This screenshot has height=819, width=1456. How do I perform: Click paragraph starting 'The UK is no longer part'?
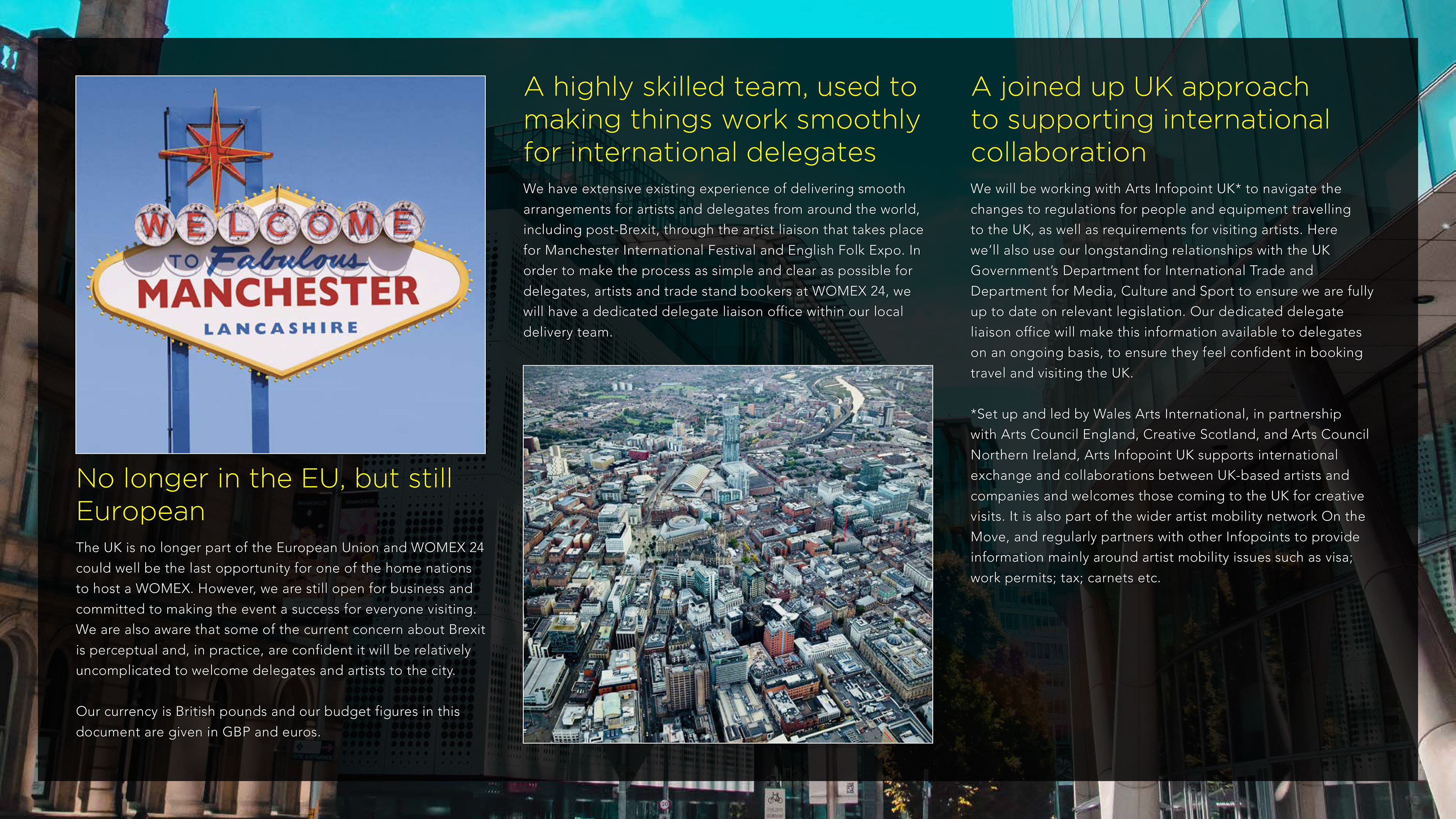[280, 609]
